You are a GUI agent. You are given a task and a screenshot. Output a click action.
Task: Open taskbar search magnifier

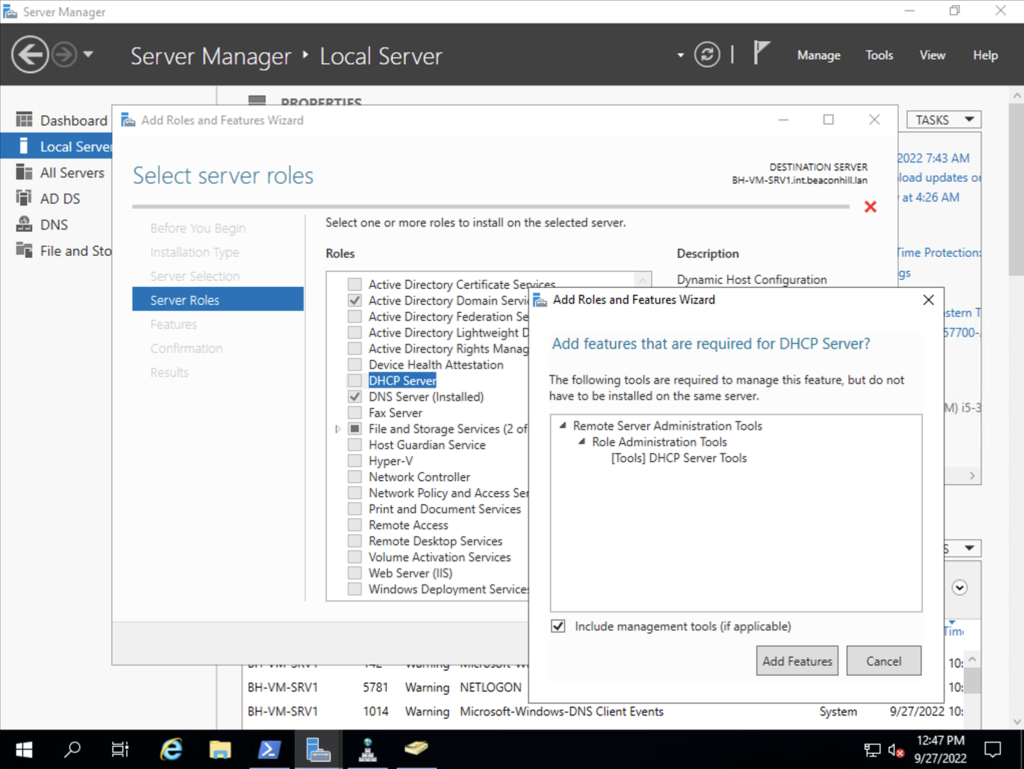tap(72, 749)
